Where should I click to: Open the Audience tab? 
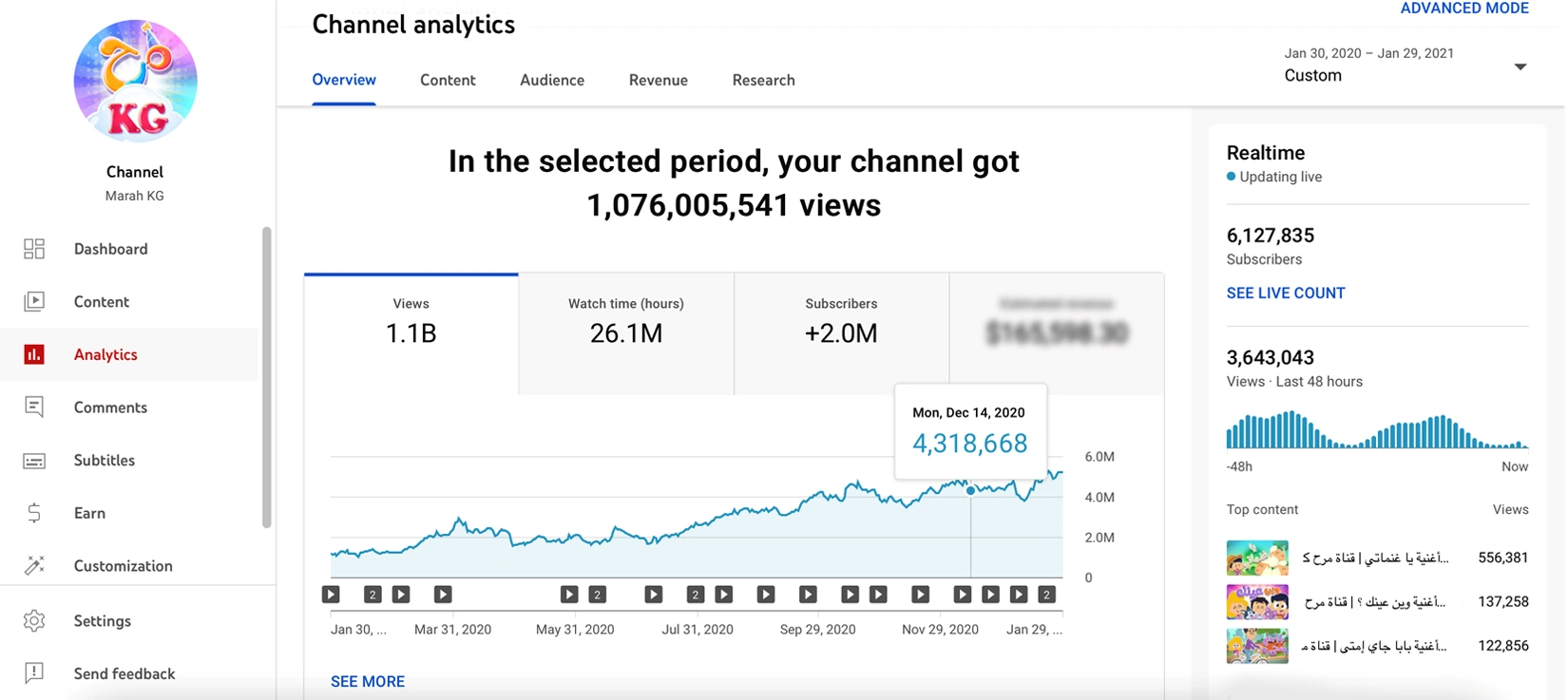tap(552, 80)
